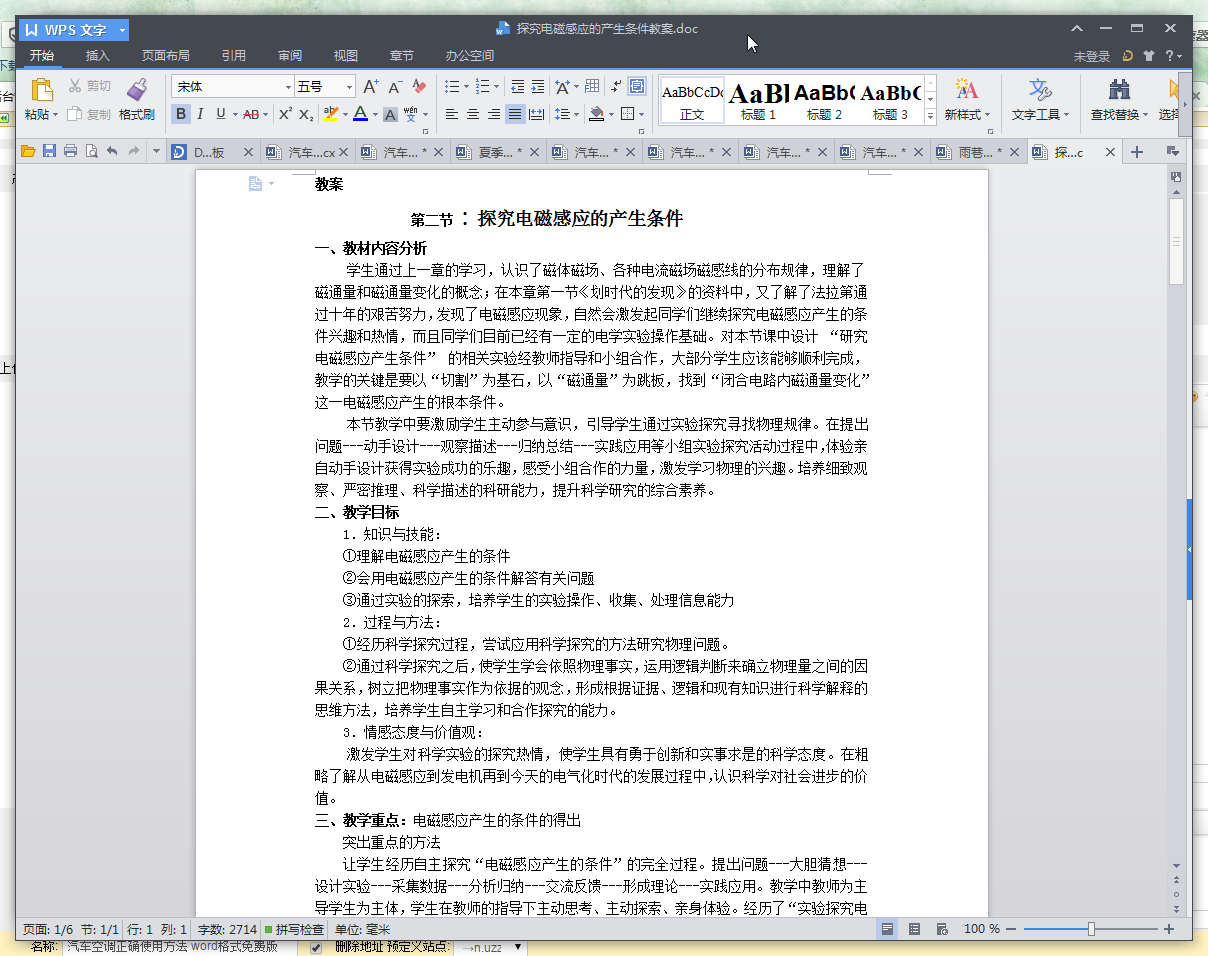Screen dimensions: 1208x956
Task: Increase paragraph indent
Action: coord(538,87)
